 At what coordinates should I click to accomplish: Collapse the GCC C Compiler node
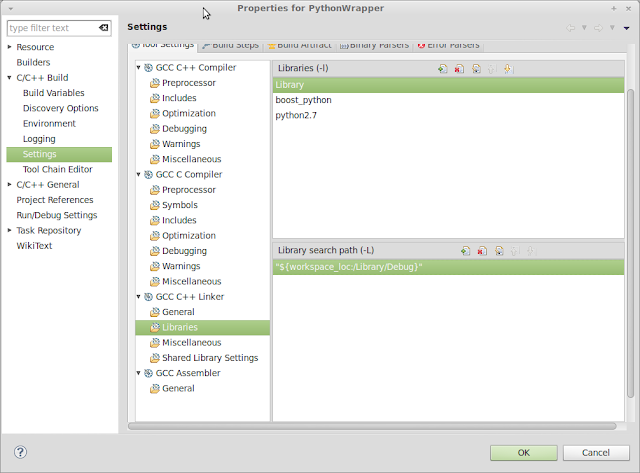point(138,174)
